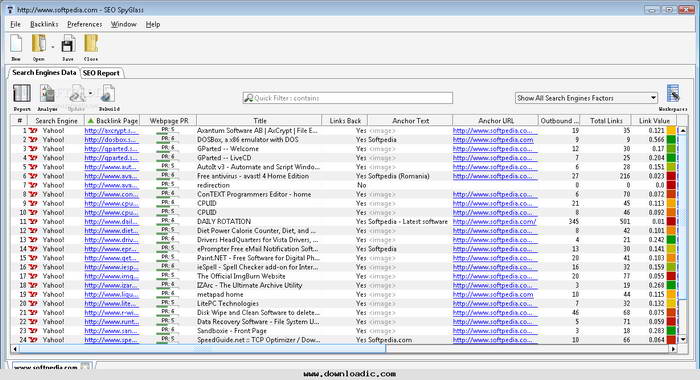Screen dimensions: 700x380
Task: Click the PR bar indicator in row 18
Action: [x=168, y=285]
